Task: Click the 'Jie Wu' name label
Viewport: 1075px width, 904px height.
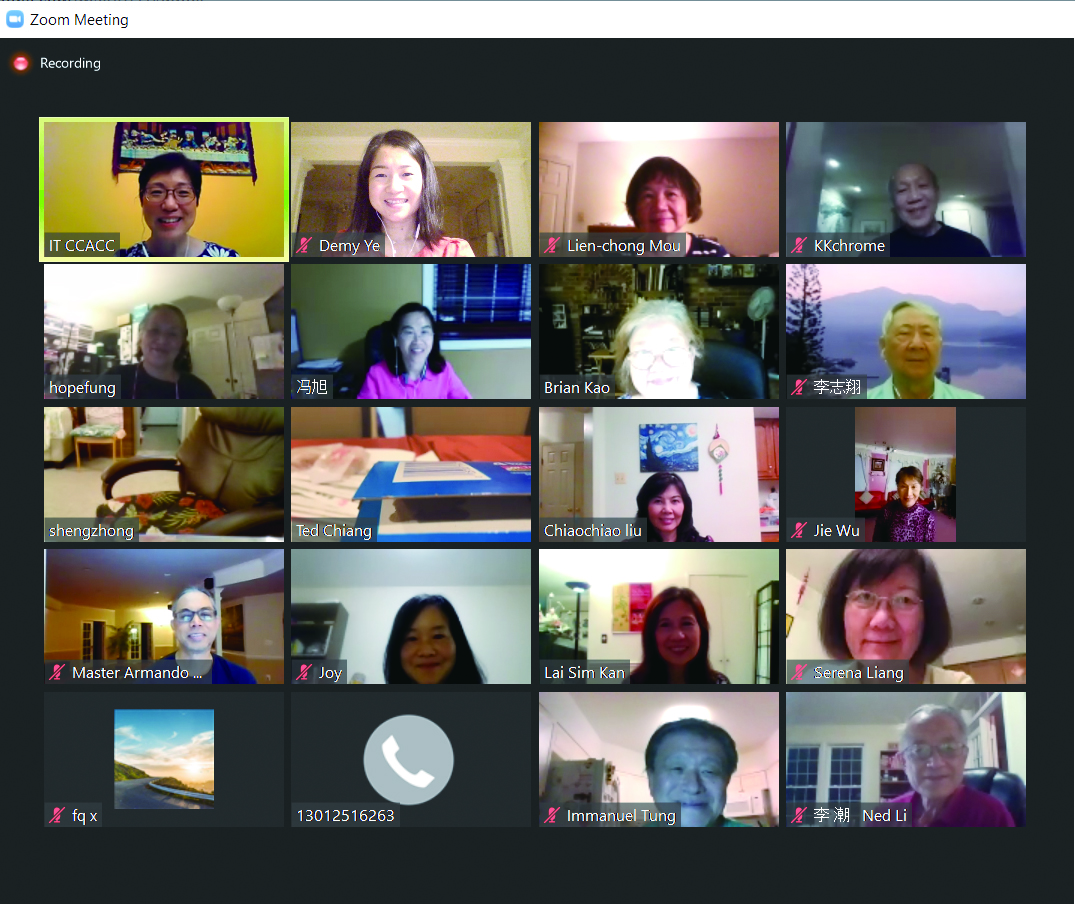Action: point(836,530)
